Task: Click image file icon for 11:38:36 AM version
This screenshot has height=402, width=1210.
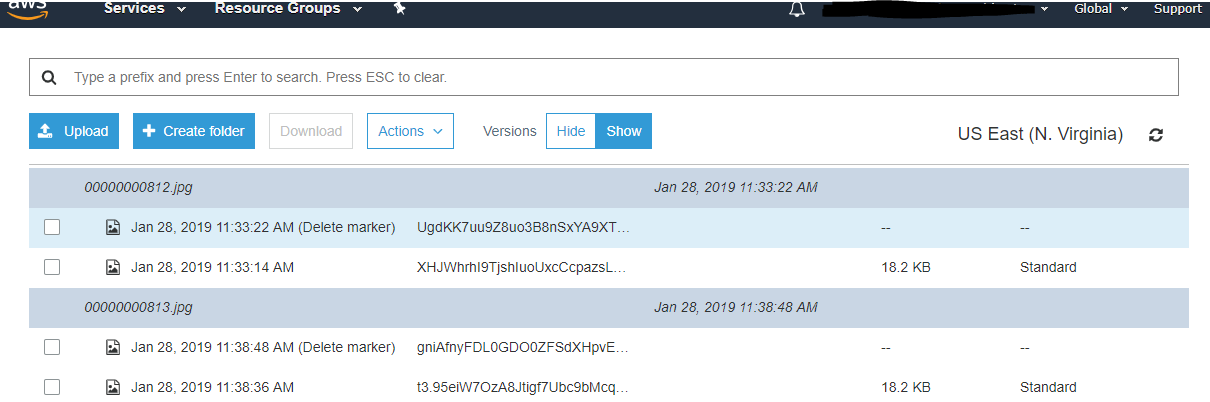Action: (113, 387)
